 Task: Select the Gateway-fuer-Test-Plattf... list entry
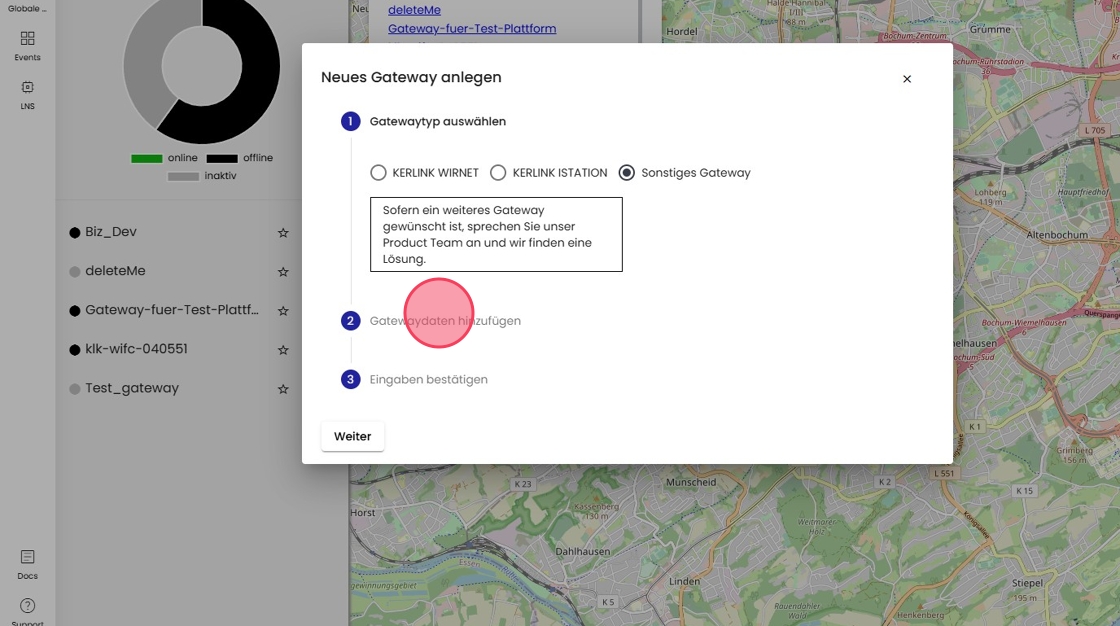tap(171, 311)
